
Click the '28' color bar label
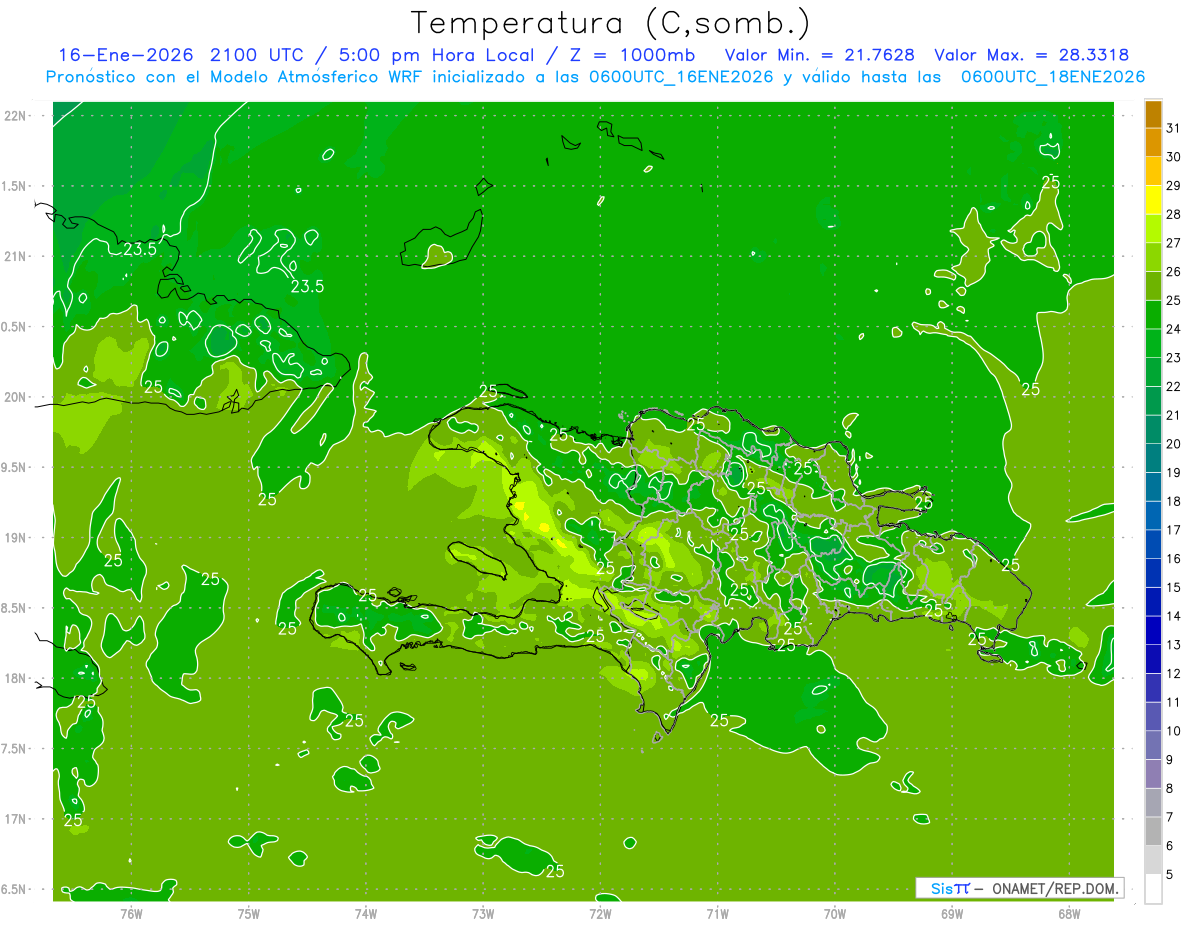1173,215
